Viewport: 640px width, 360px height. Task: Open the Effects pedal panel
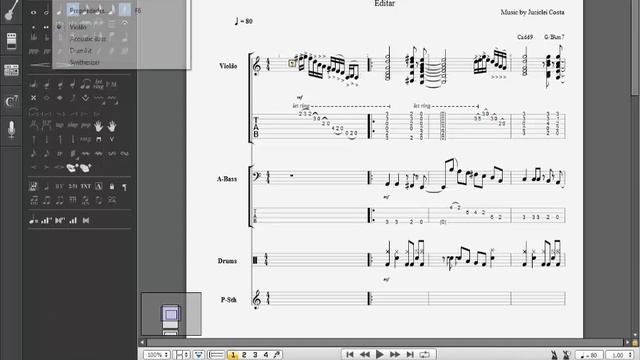11,41
